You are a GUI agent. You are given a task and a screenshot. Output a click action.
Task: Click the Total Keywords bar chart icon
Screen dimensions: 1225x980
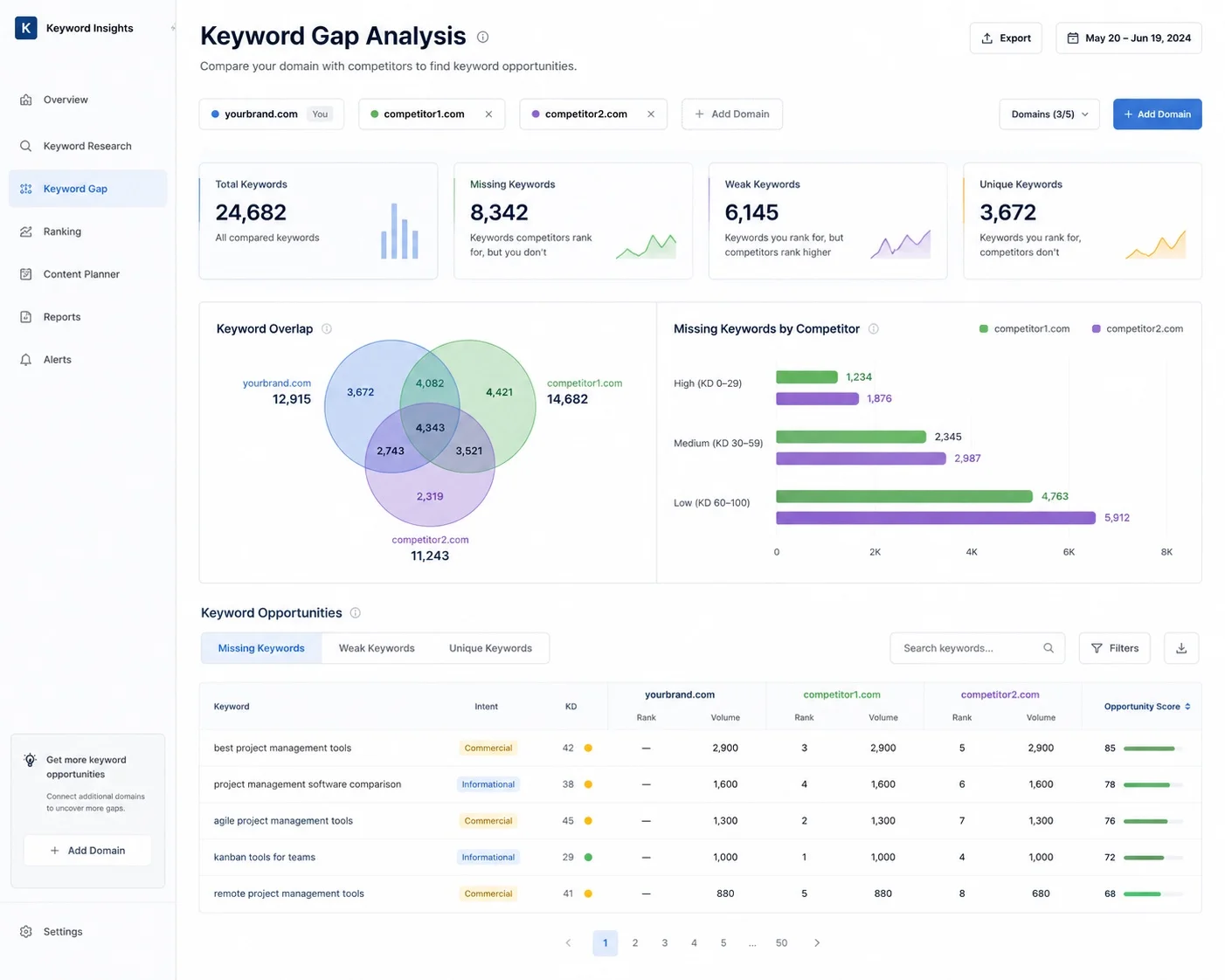tap(399, 231)
